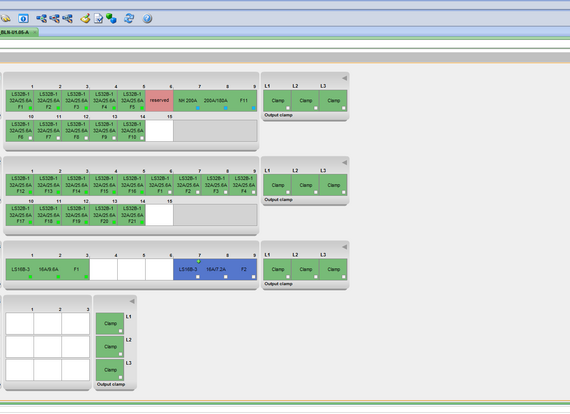Screen dimensions: 570x414
Task: Click the blue refresh arrows toolbar icon
Action: coord(129,18)
